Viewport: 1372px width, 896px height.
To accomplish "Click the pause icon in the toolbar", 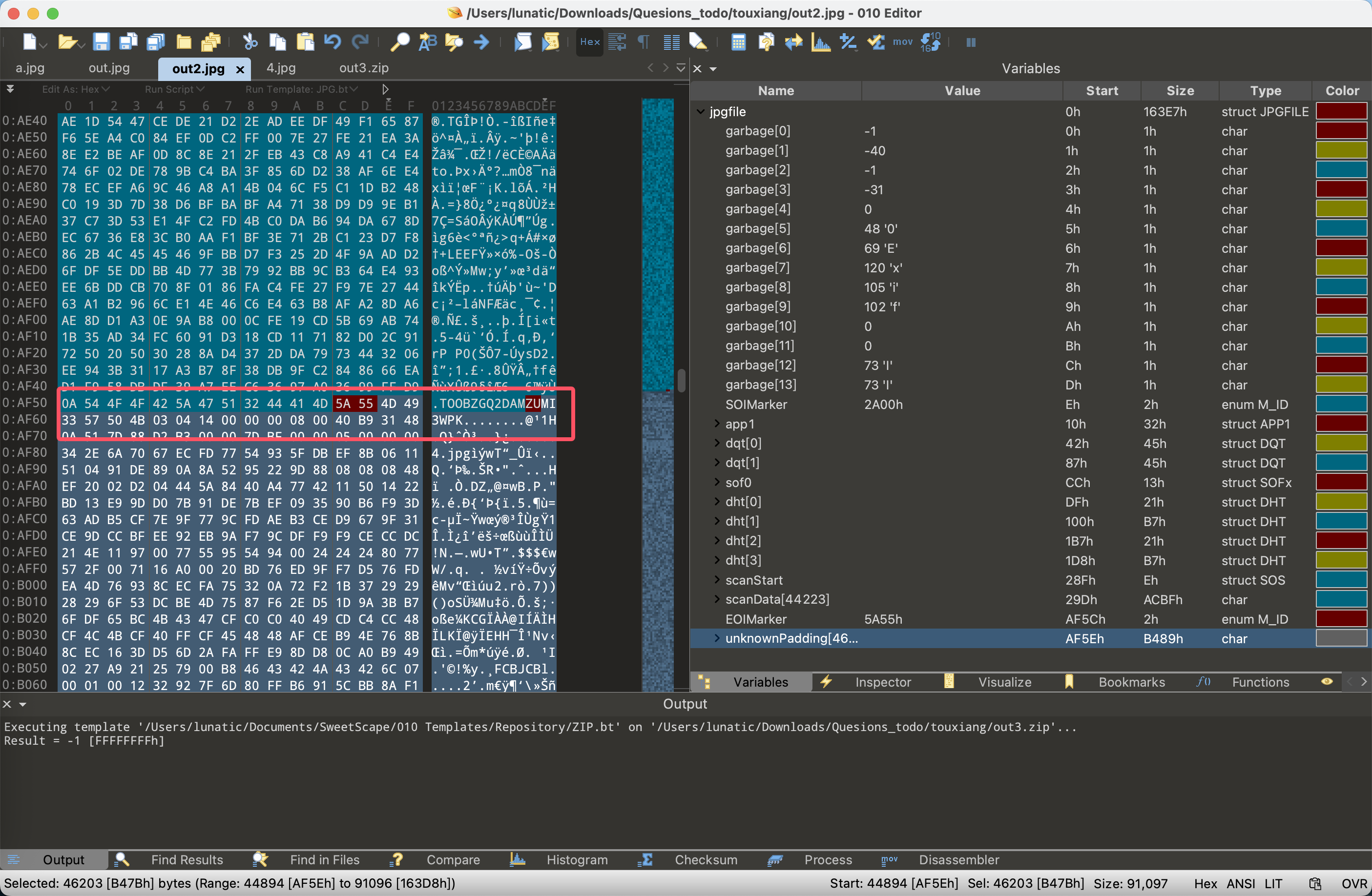I will (x=971, y=42).
